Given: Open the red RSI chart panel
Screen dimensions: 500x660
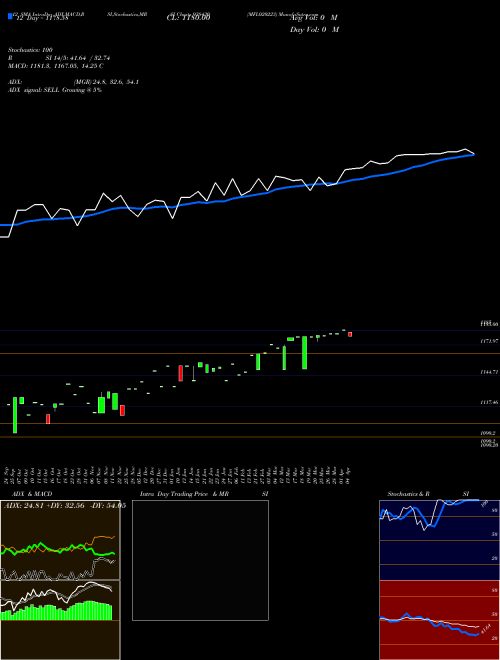Looking at the screenshot, I should (x=439, y=620).
